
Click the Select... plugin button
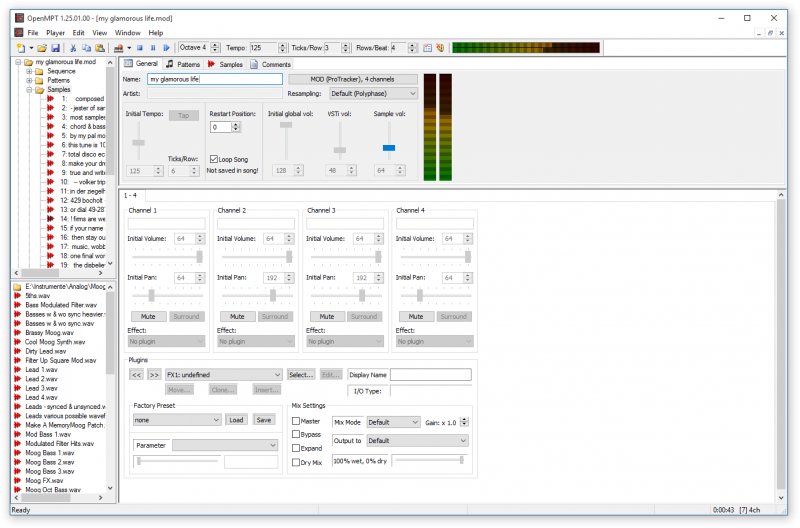[301, 374]
